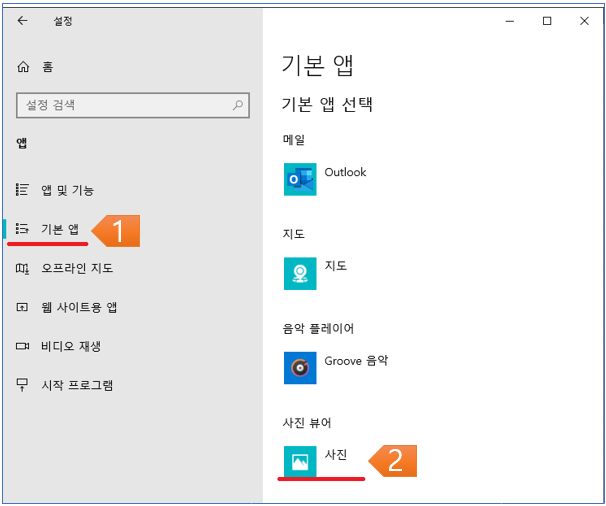
Task: Click the Groove 음악 app icon
Action: point(300,368)
